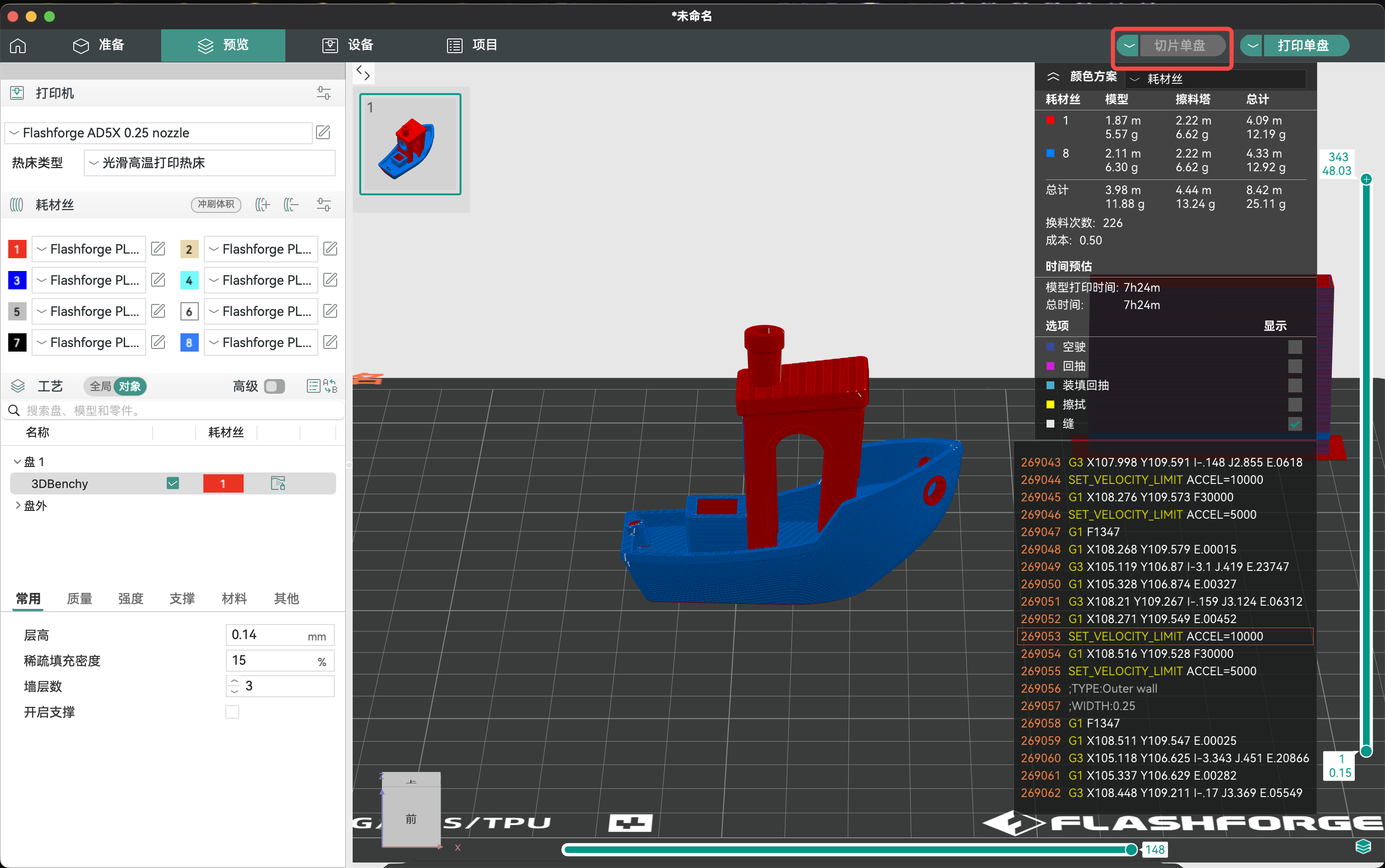This screenshot has width=1385, height=868.
Task: Switch to the Project tab
Action: pyautogui.click(x=472, y=45)
